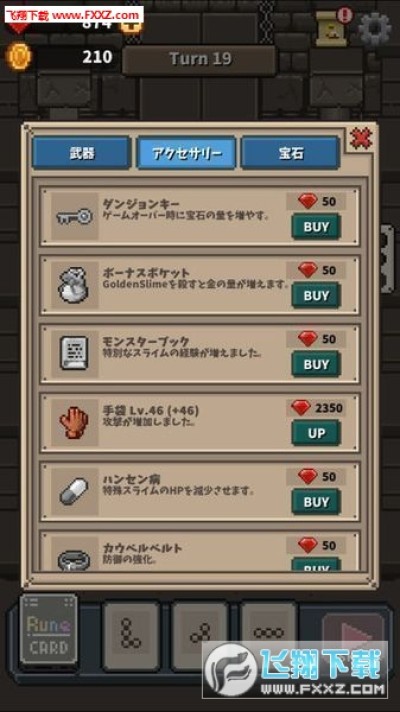Select the pill capsule item icon

pyautogui.click(x=74, y=491)
